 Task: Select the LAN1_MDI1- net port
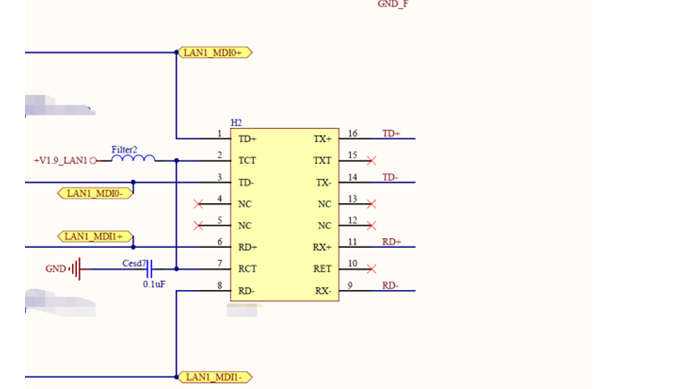click(x=215, y=377)
